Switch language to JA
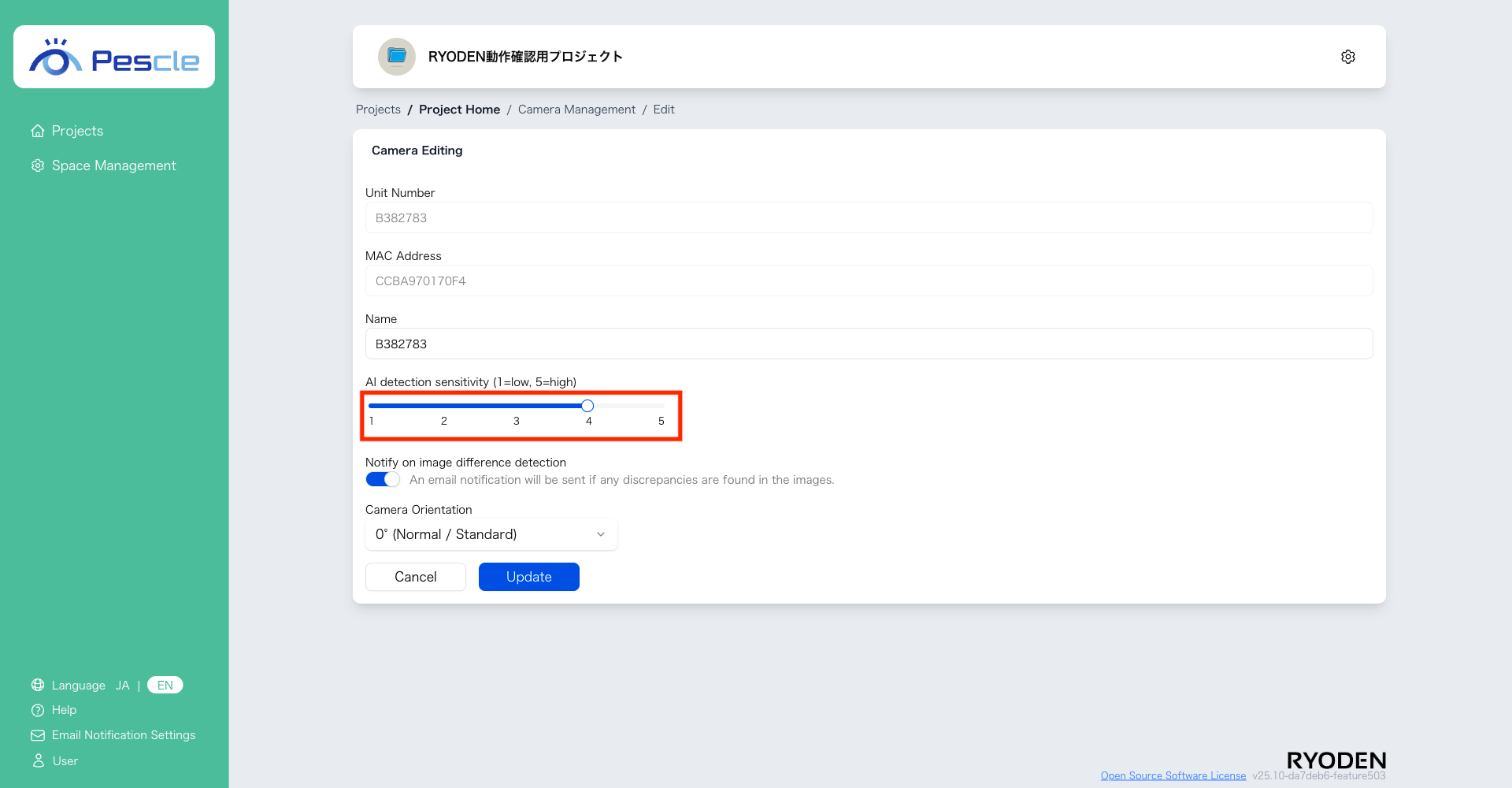The width and height of the screenshot is (1512, 788). click(x=122, y=686)
